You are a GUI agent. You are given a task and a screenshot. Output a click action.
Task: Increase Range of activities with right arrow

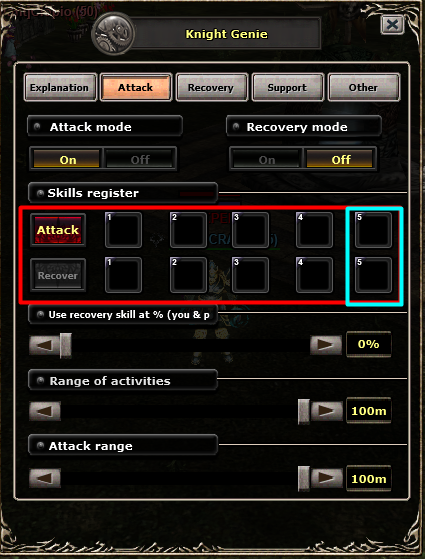tap(326, 411)
